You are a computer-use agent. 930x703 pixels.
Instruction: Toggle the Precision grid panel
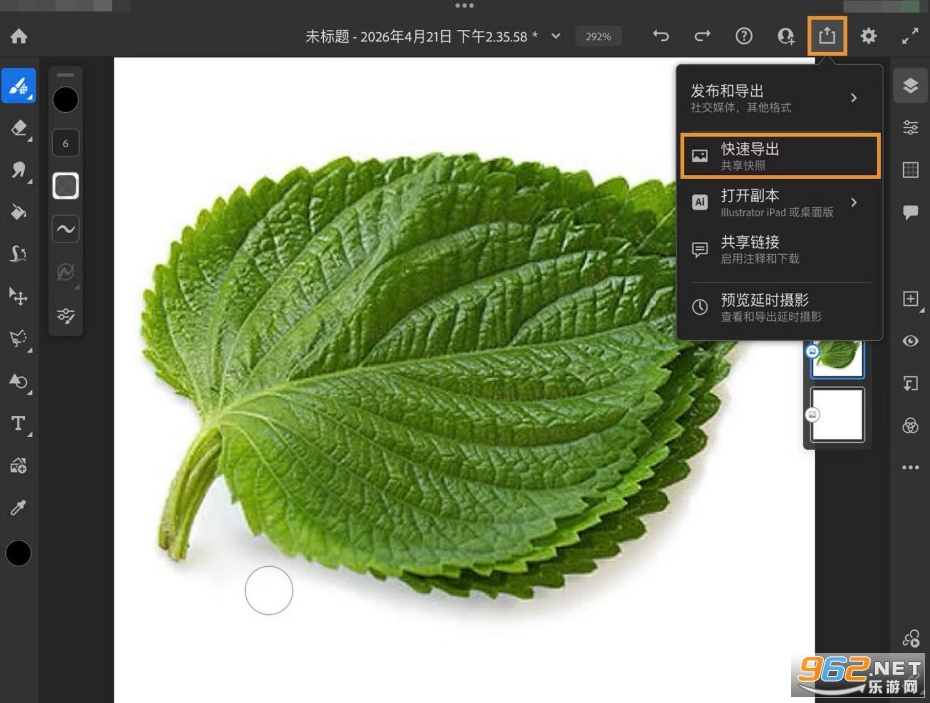pyautogui.click(x=910, y=170)
